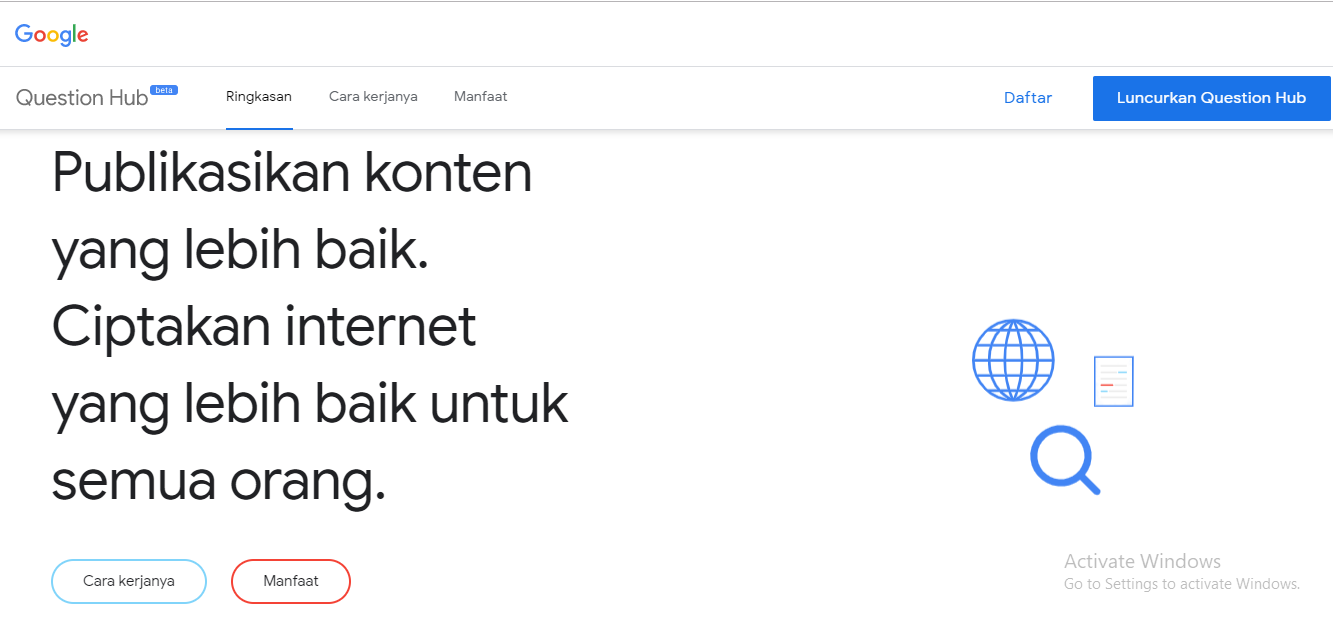Click the Google logo
The image size is (1333, 619).
pyautogui.click(x=52, y=34)
